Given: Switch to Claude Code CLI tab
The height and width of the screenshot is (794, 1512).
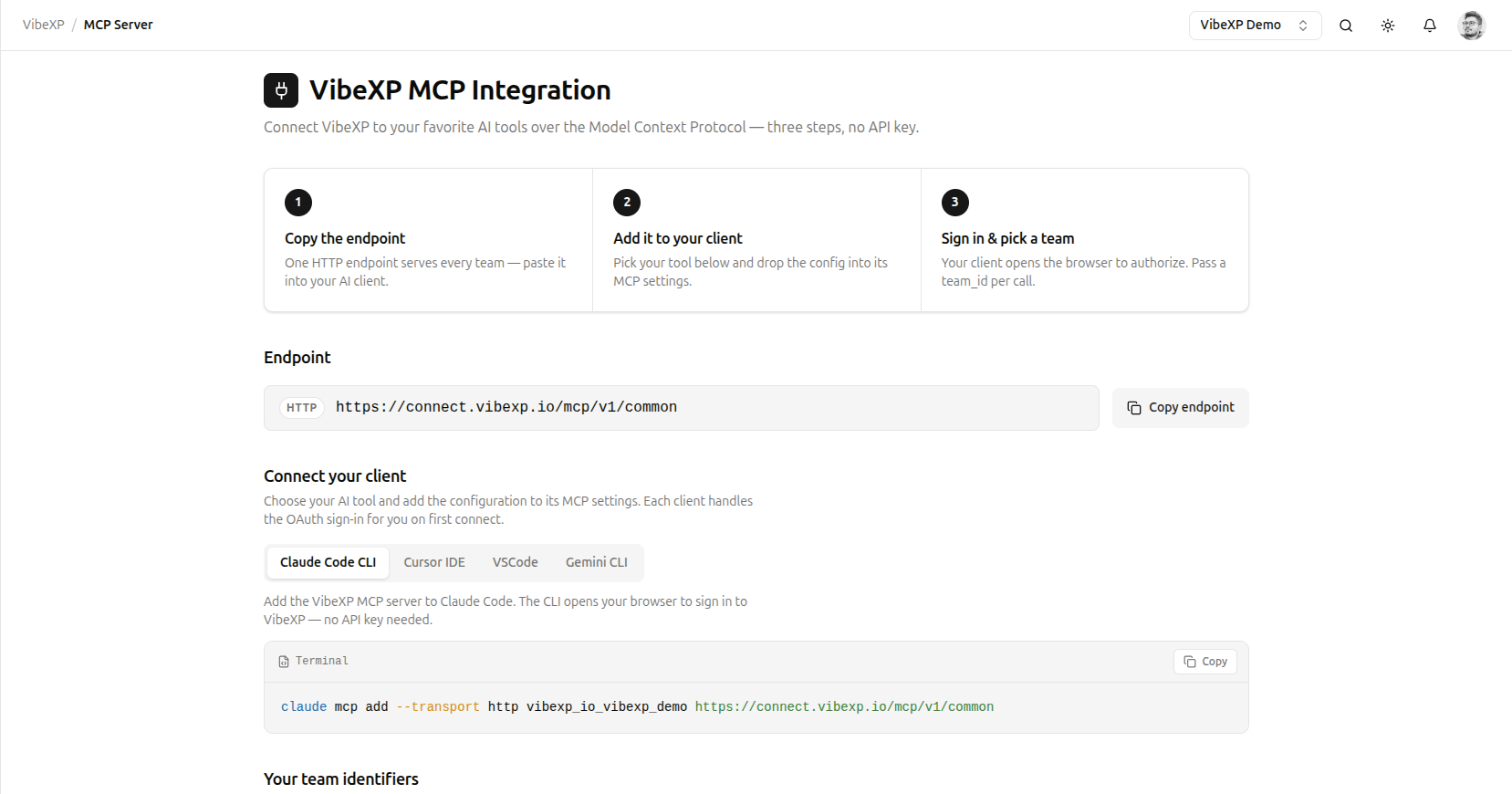Looking at the screenshot, I should coord(328,562).
